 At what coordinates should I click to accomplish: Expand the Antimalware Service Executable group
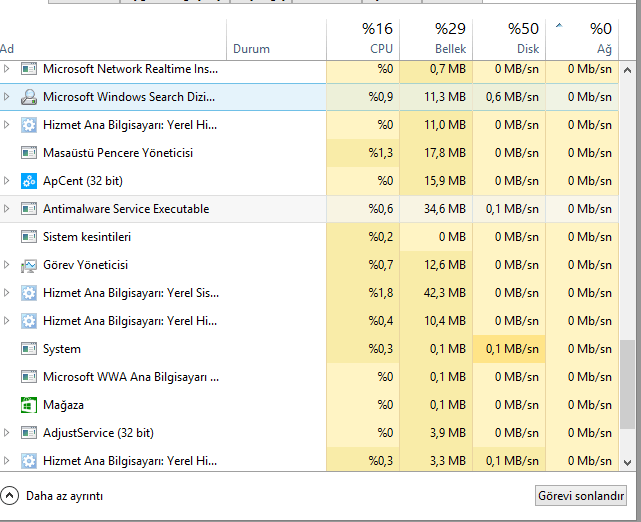coord(7,209)
